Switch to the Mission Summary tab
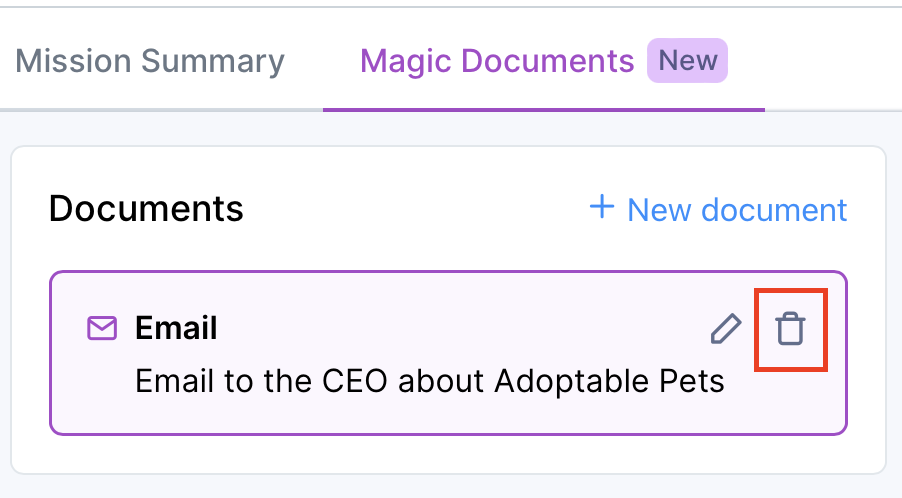Viewport: 902px width, 498px height. click(150, 61)
